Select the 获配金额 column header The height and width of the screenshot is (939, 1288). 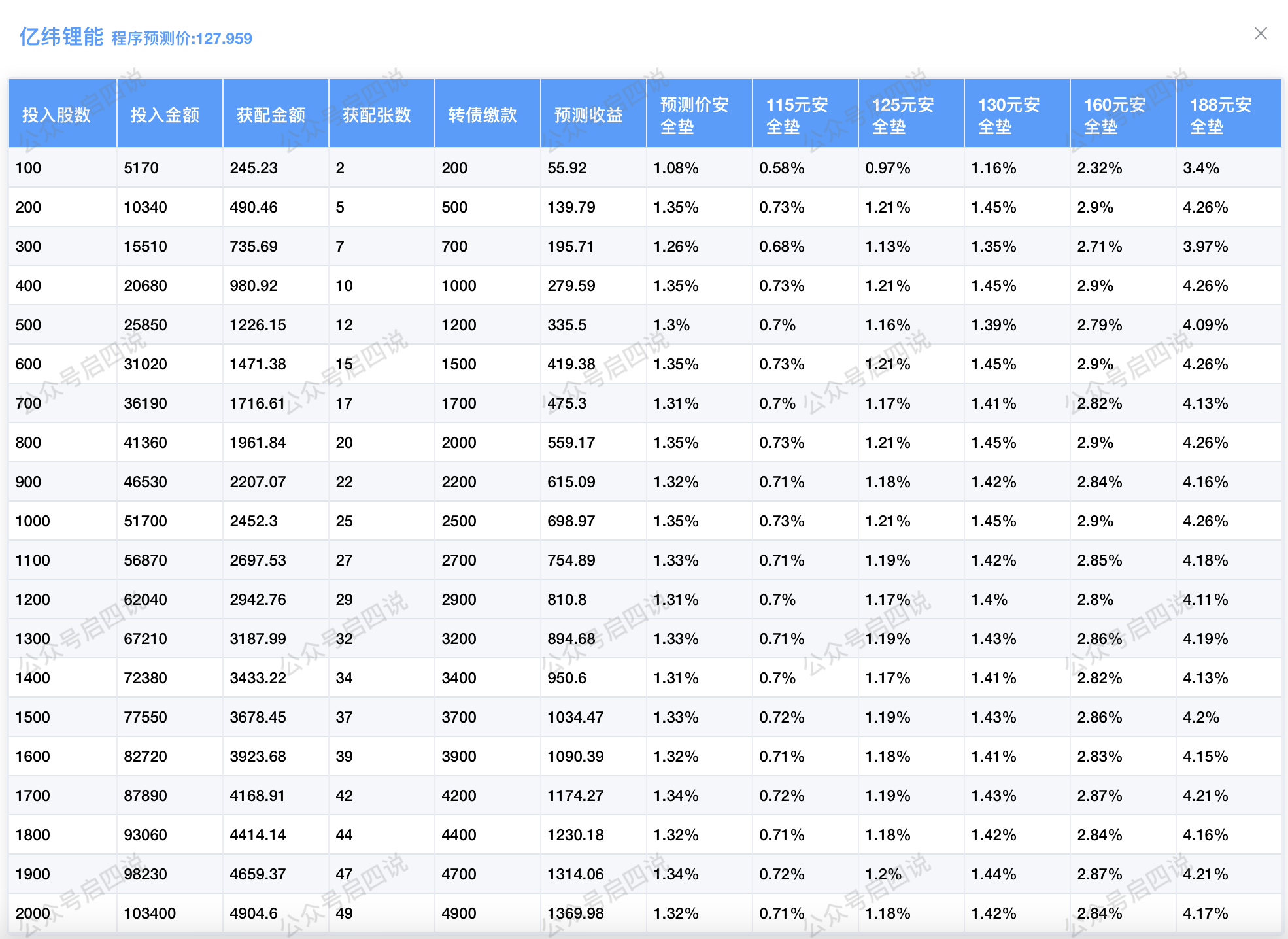(271, 115)
